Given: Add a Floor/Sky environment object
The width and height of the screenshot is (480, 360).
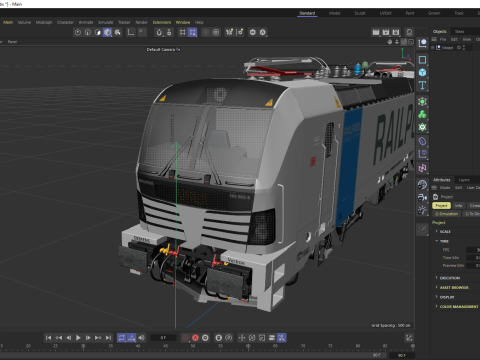Looking at the screenshot, I should tap(422, 184).
